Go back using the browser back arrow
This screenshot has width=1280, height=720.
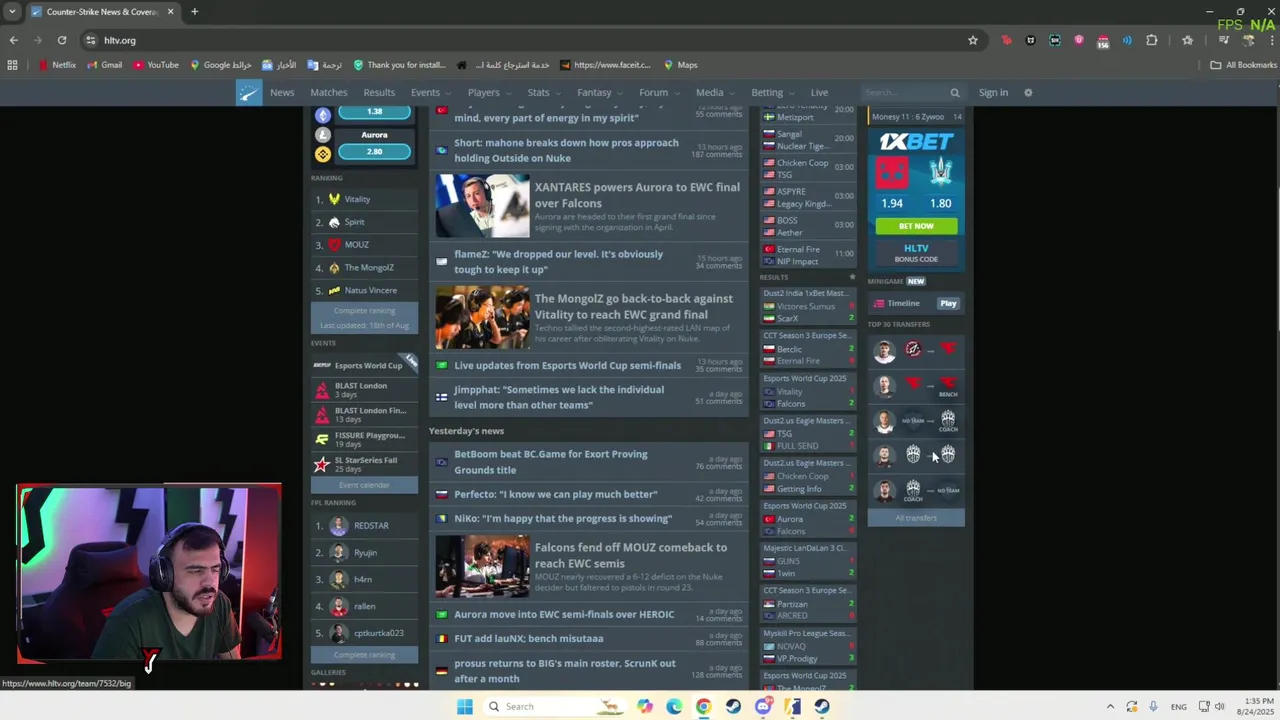point(14,40)
